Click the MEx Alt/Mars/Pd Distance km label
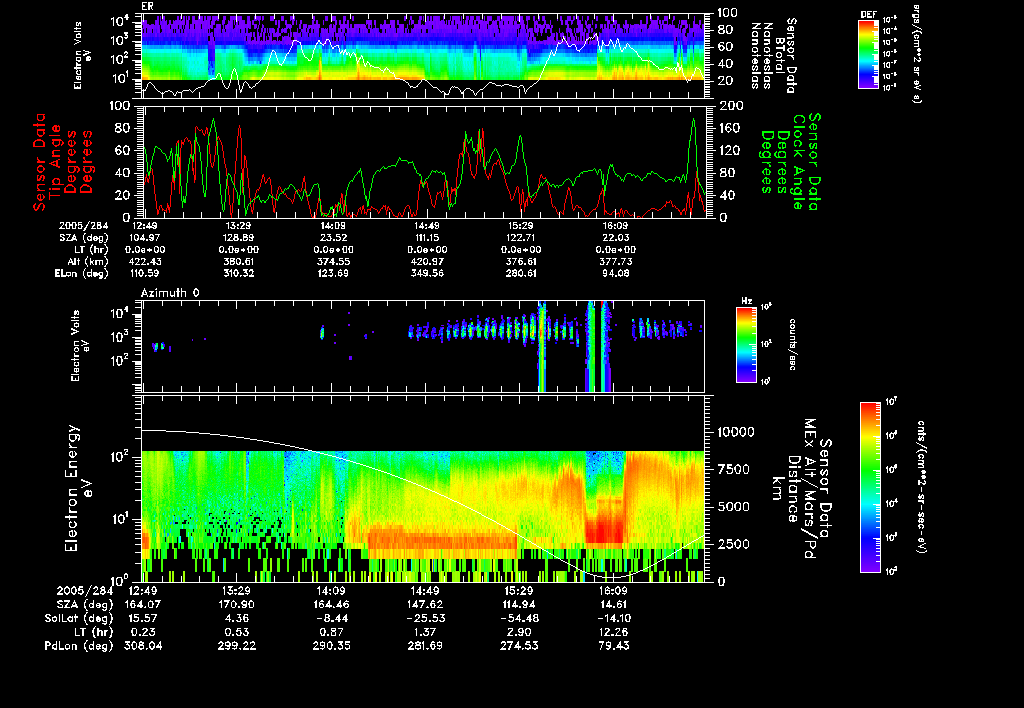The height and width of the screenshot is (708, 1024). tap(801, 488)
